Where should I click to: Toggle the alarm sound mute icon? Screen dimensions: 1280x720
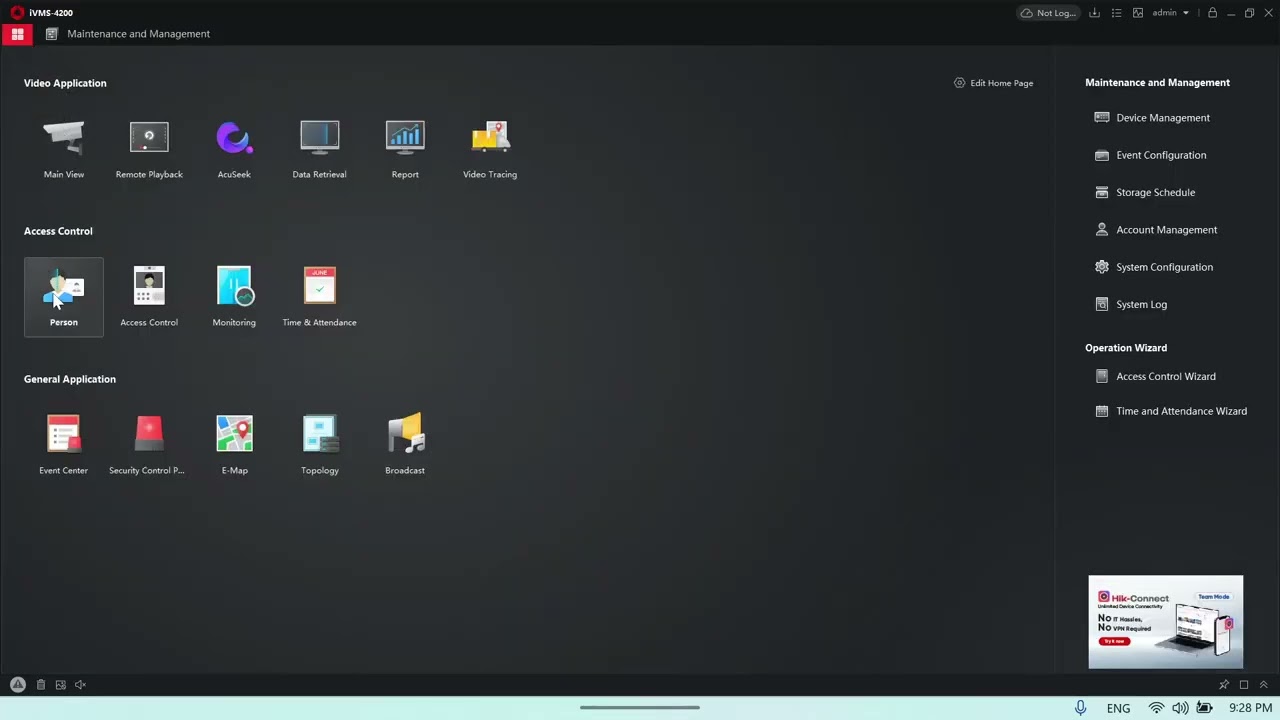[x=81, y=685]
